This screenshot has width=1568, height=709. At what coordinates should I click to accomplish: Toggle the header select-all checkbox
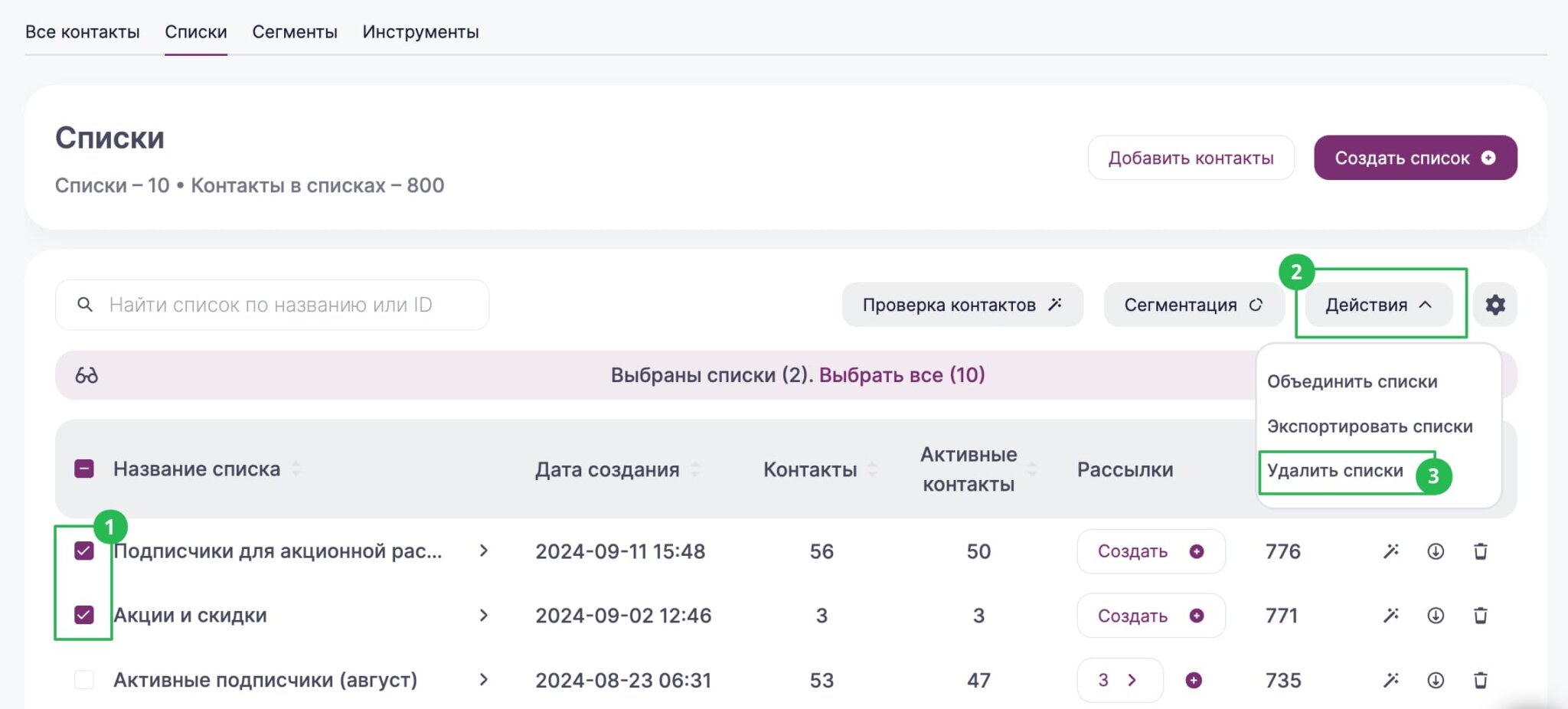(84, 469)
